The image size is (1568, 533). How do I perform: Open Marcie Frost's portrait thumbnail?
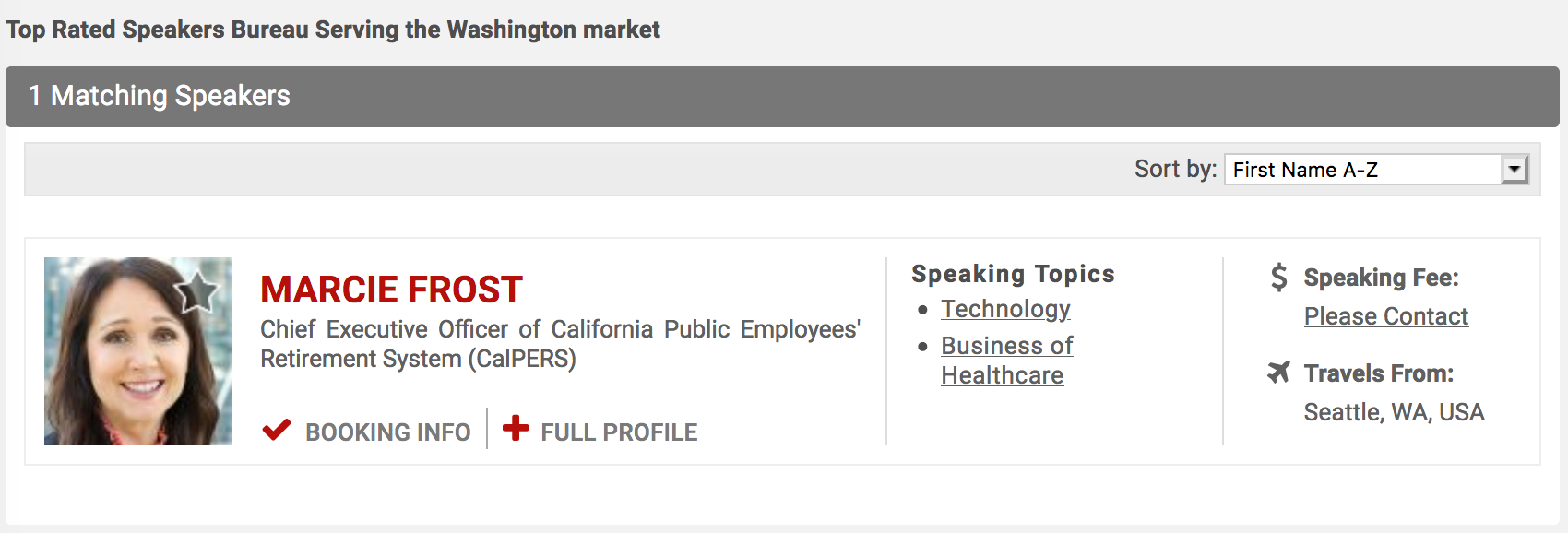tap(138, 351)
